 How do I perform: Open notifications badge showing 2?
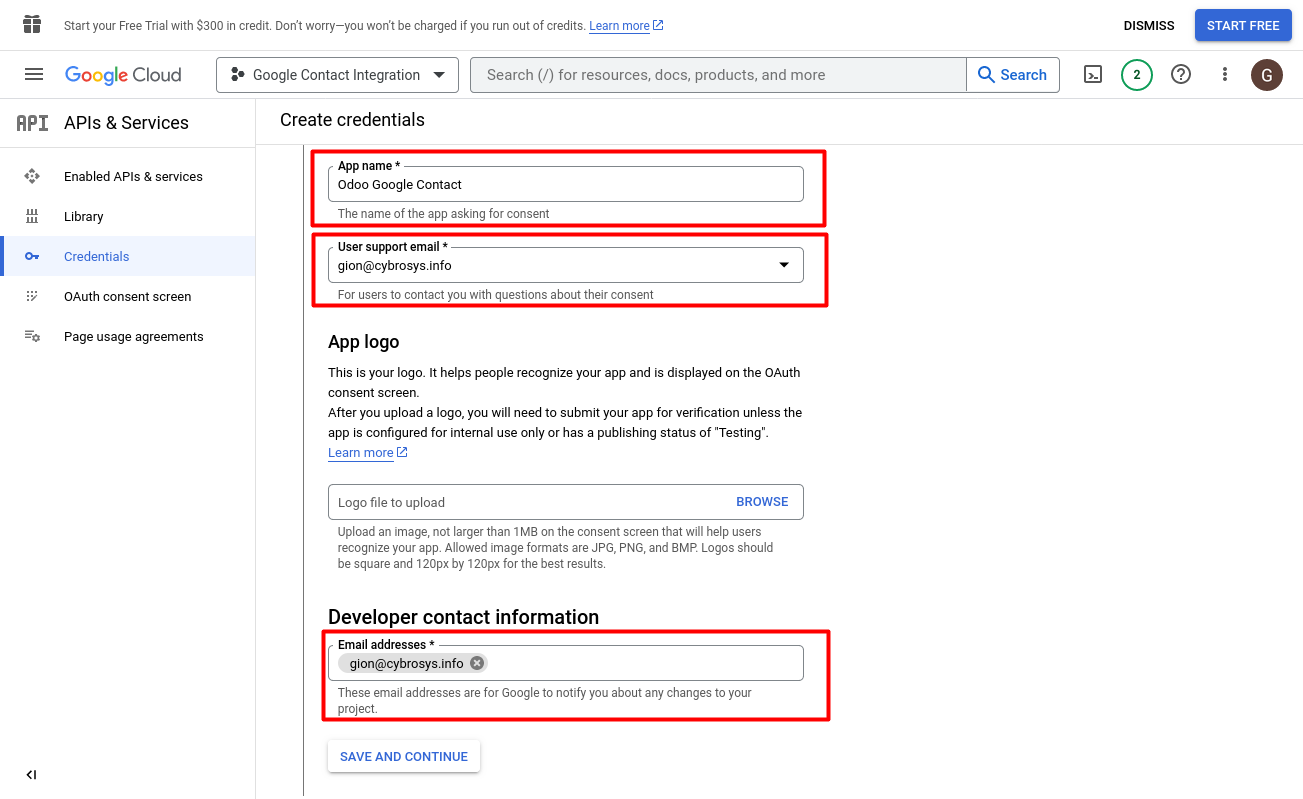(x=1136, y=75)
